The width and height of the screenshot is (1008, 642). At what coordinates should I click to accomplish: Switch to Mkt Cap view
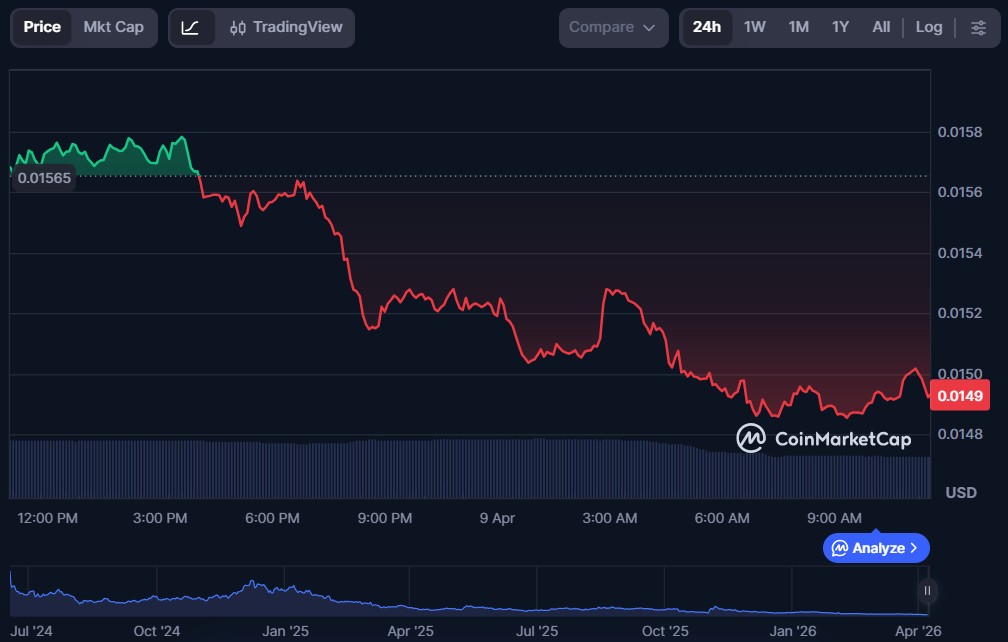point(113,27)
